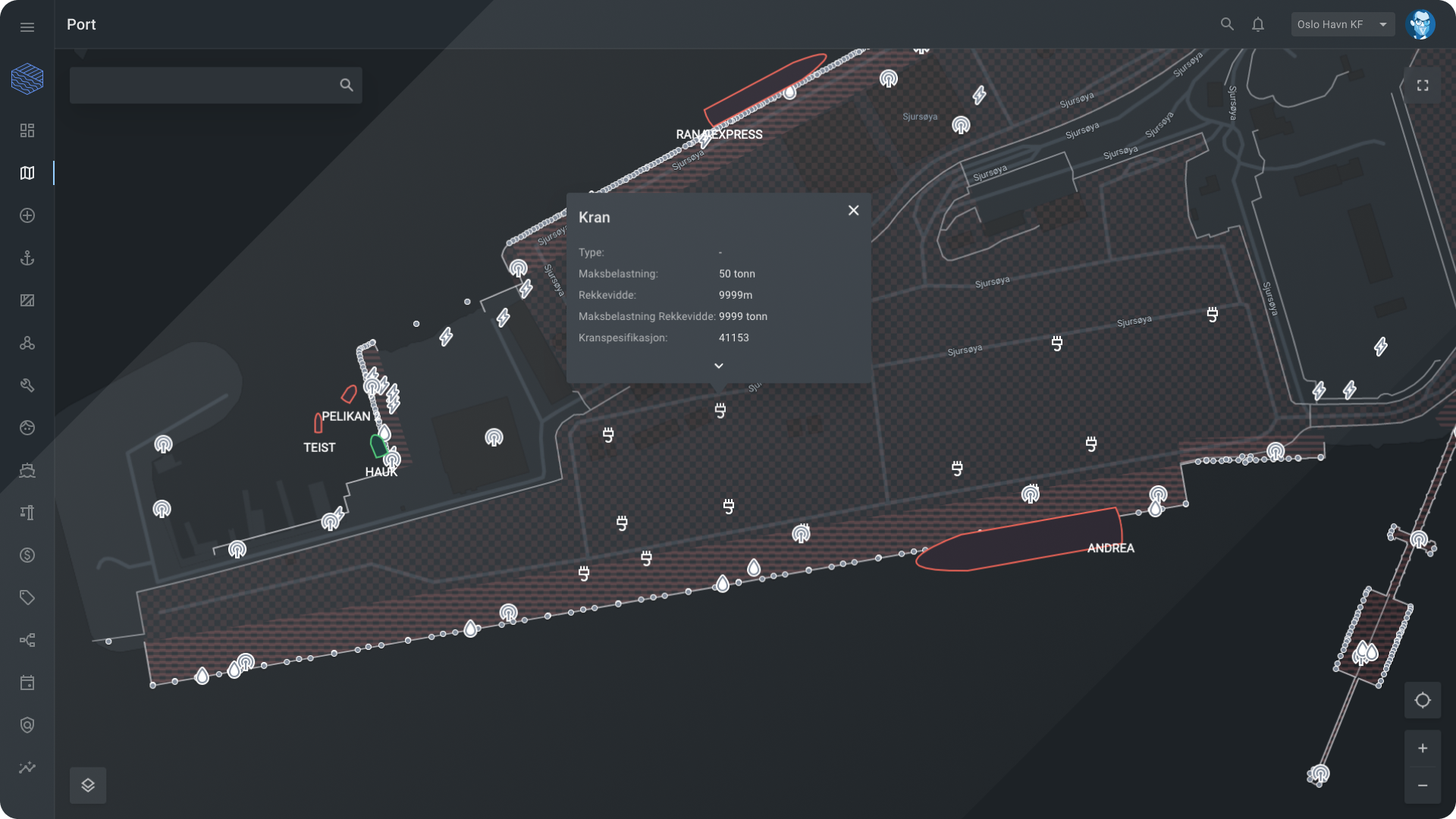Viewport: 1456px width, 819px height.
Task: Expand the Kran popup with the chevron
Action: coord(719,366)
